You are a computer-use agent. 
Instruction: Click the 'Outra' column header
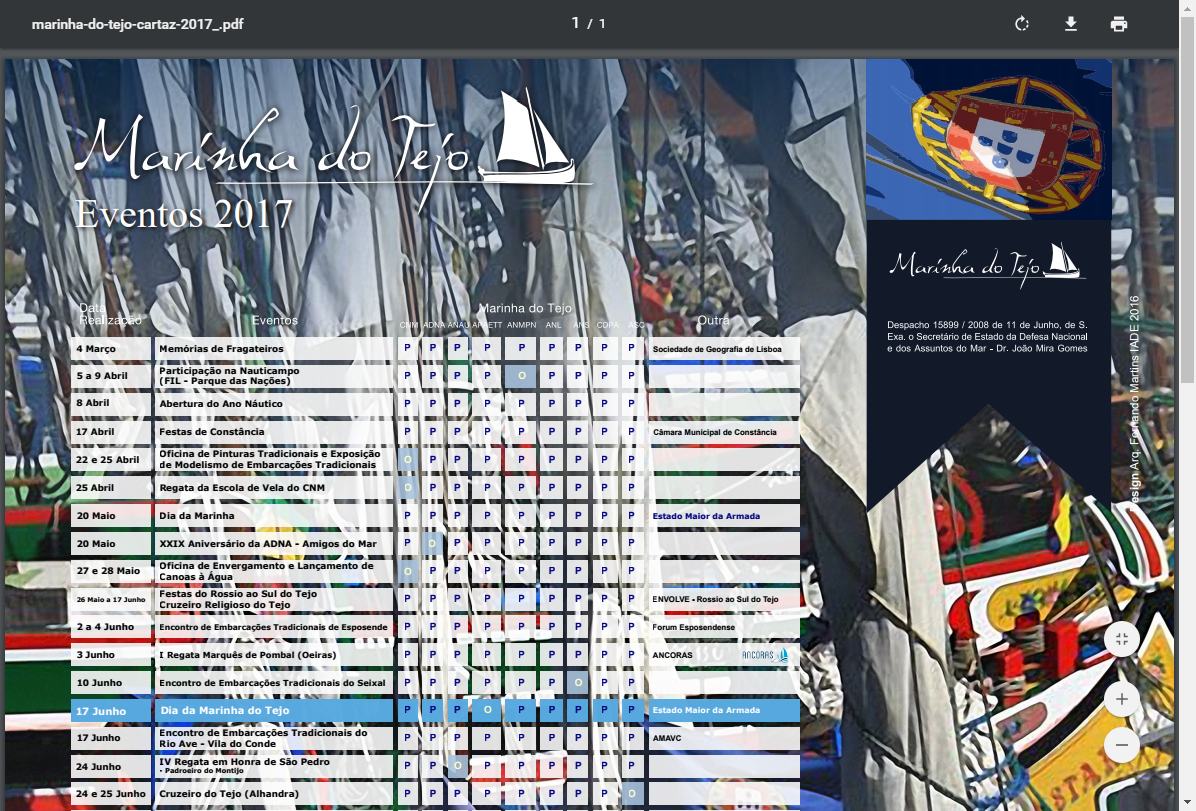point(713,320)
